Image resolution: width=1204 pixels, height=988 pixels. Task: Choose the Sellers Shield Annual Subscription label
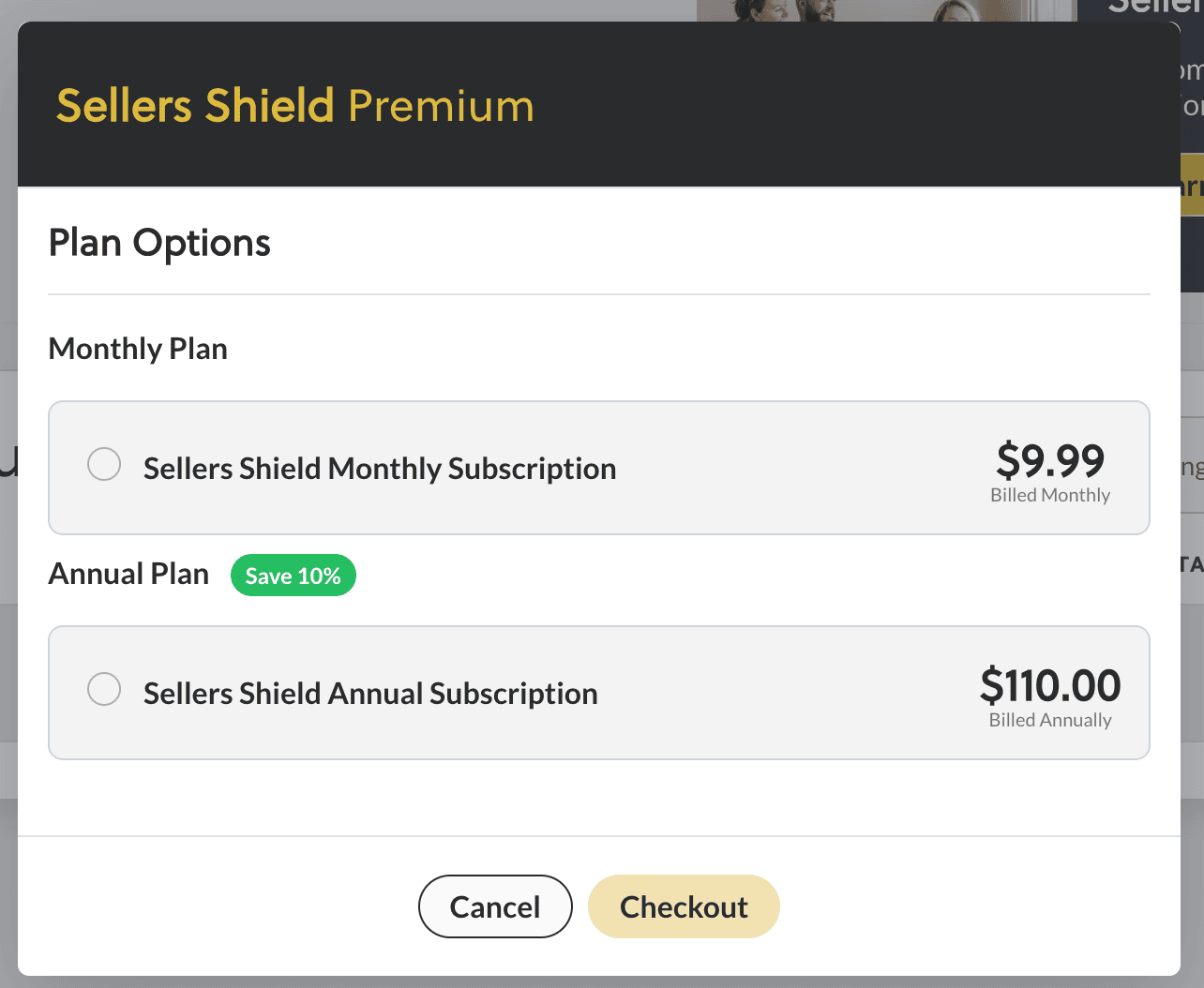click(x=370, y=693)
